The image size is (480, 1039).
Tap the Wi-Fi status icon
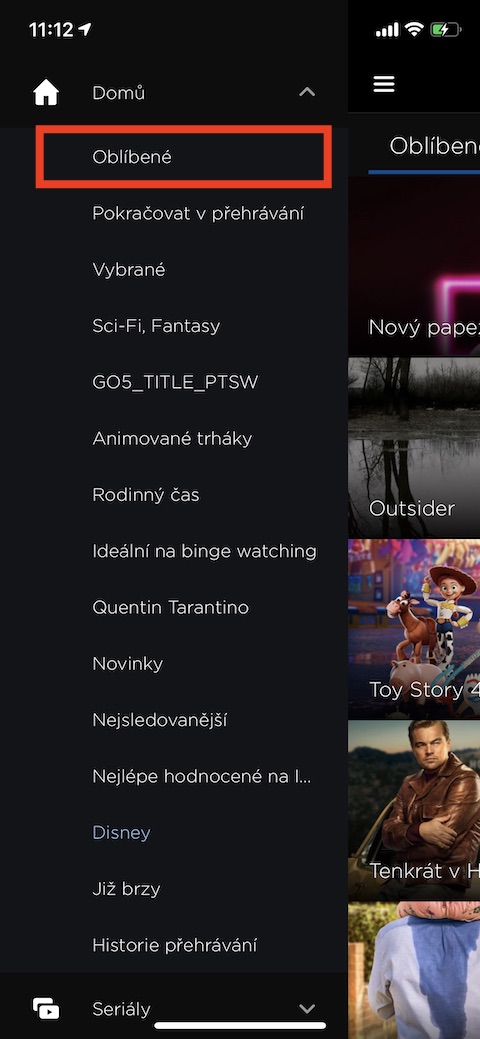[415, 30]
